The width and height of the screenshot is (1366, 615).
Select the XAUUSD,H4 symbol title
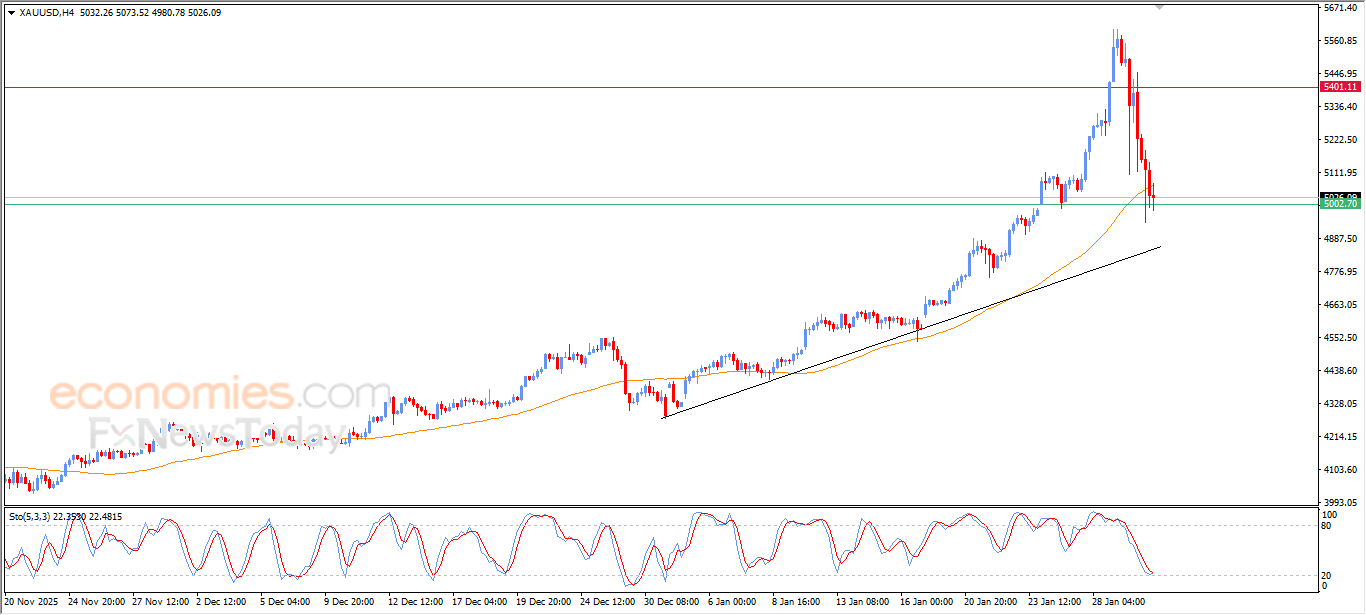point(47,13)
